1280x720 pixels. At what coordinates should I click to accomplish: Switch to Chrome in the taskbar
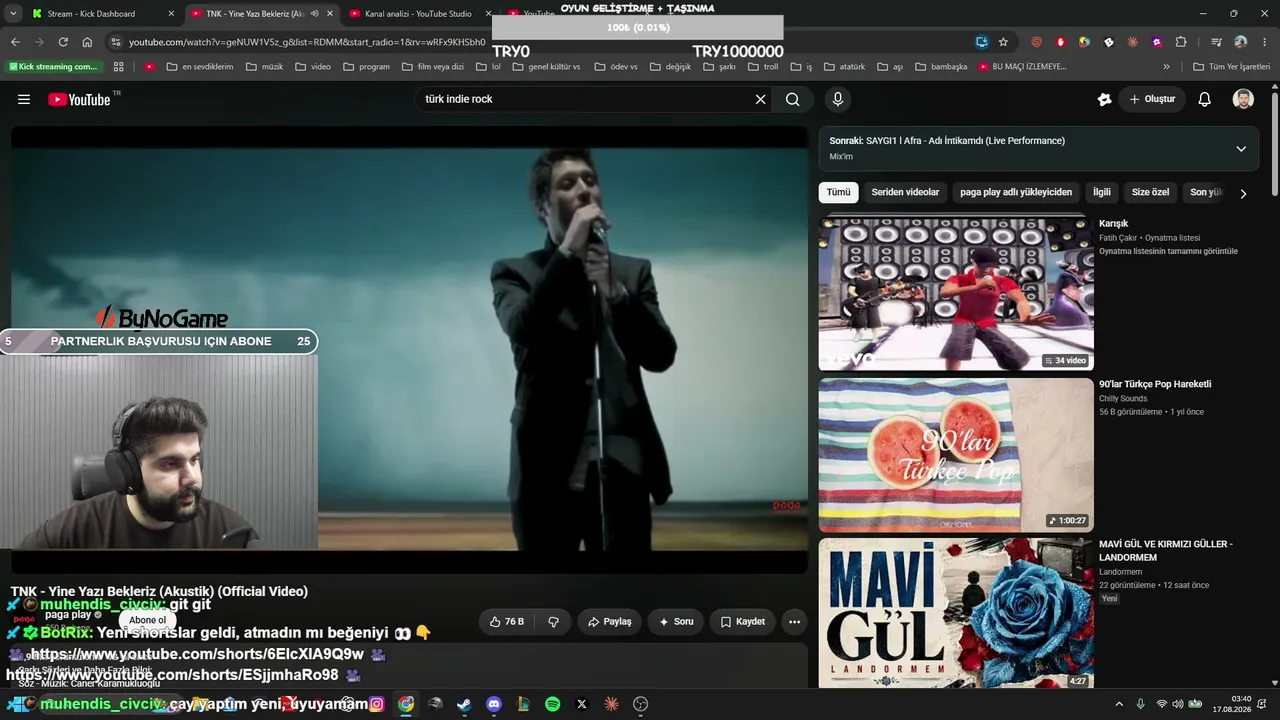click(406, 704)
